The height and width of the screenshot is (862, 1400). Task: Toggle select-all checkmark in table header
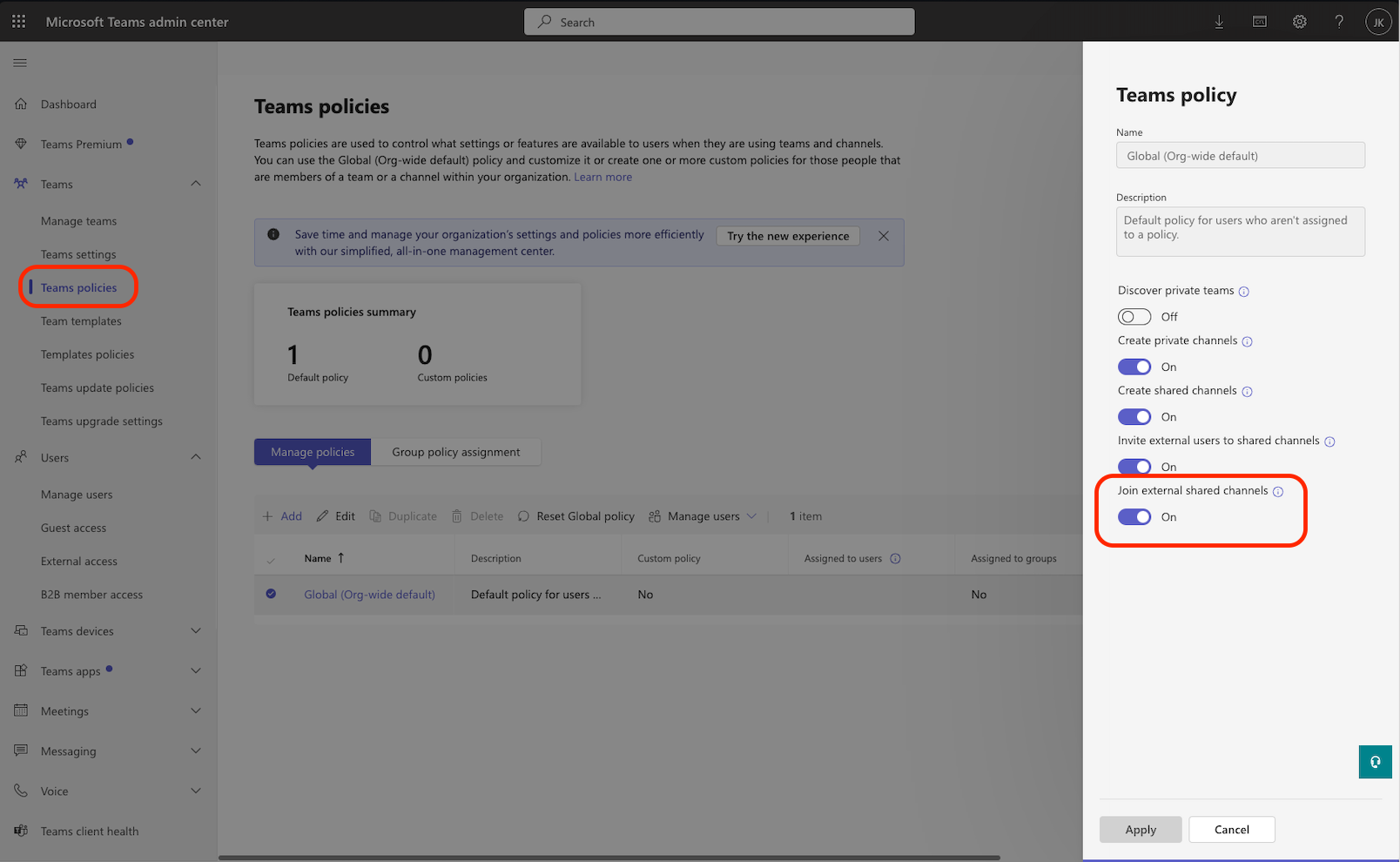coord(271,560)
